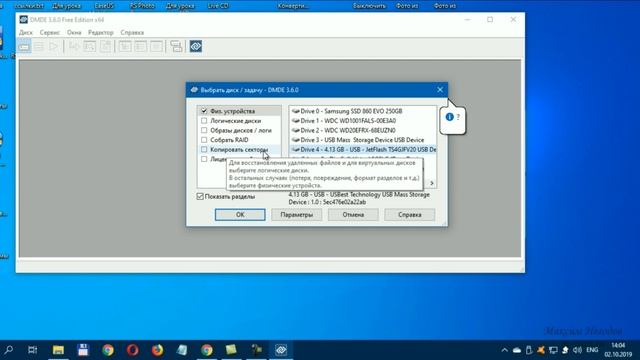Close the Выбрать диск / задачу dialog
Image resolution: width=640 pixels, height=360 pixels.
440,90
